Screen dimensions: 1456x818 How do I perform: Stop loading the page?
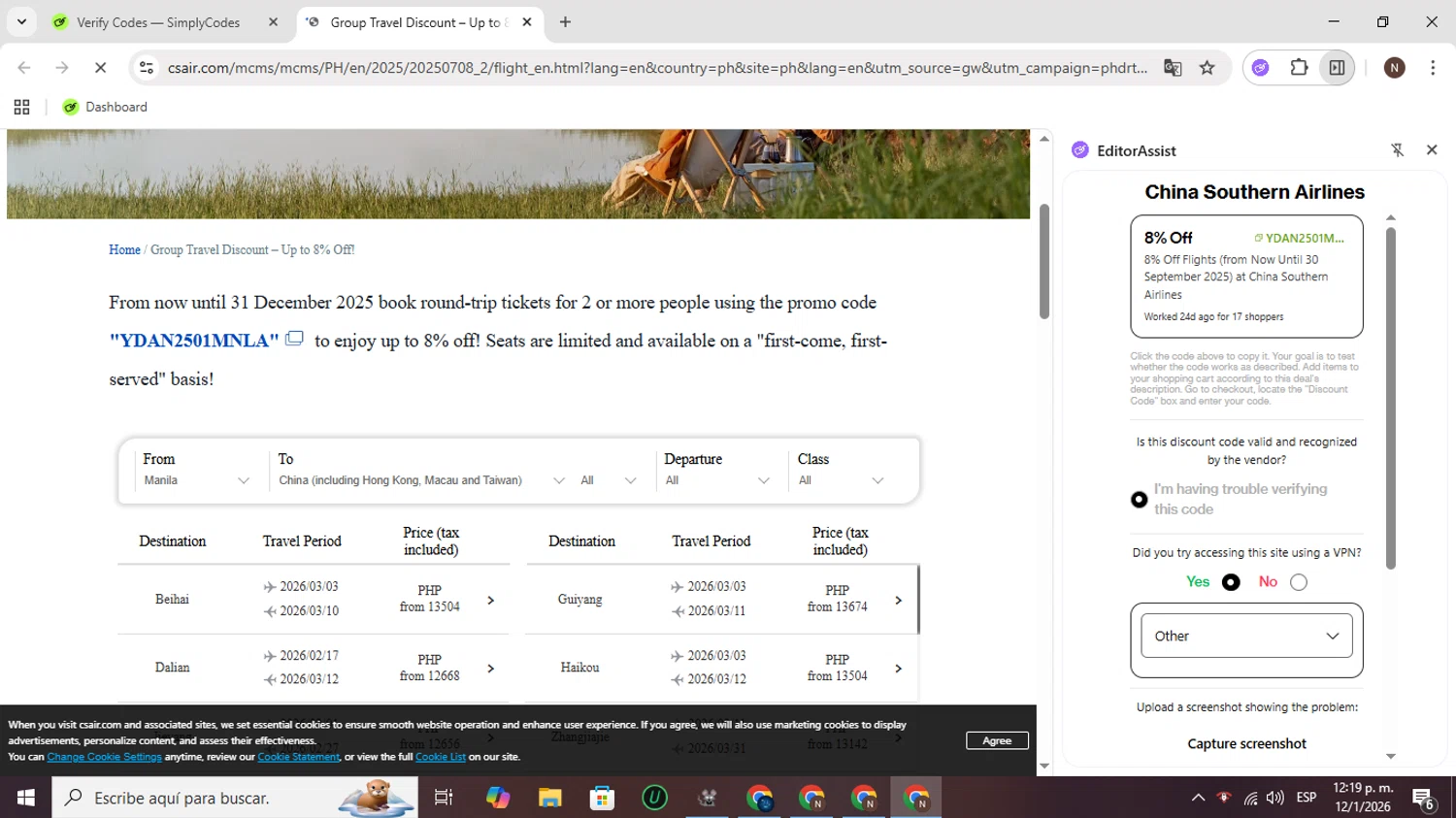pos(100,68)
